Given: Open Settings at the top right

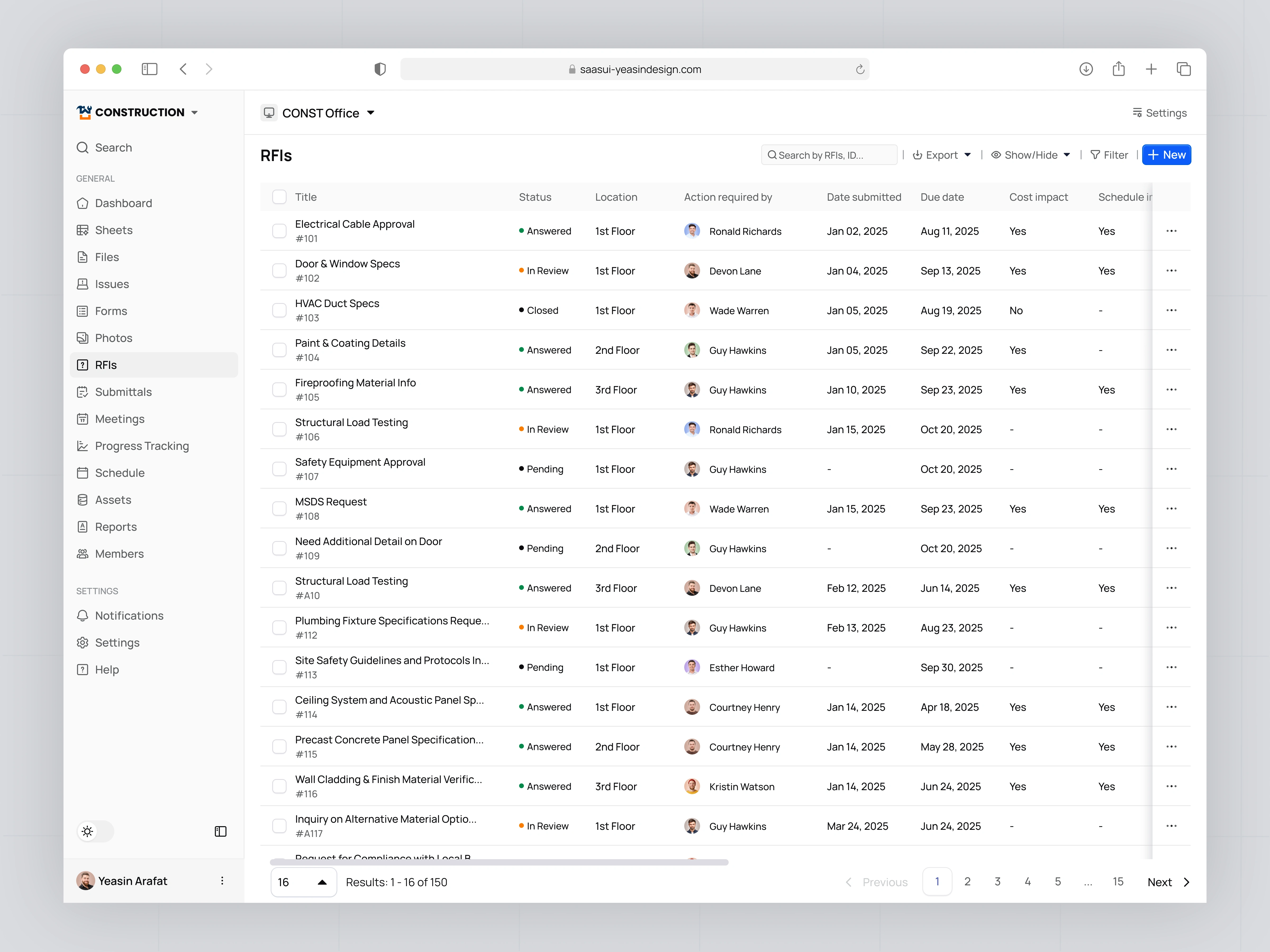Looking at the screenshot, I should [1159, 113].
